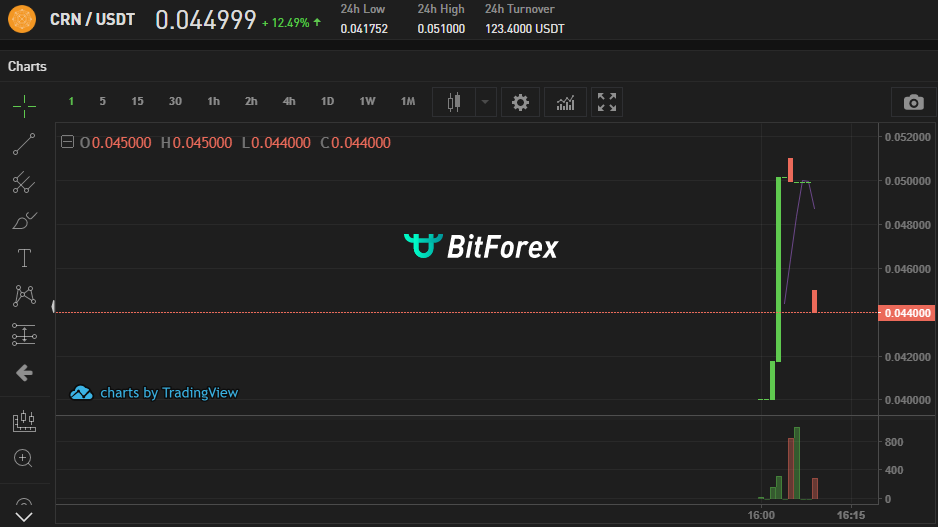Viewport: 938px width, 527px height.
Task: Click the 24h High value 0.051000
Action: 441,29
